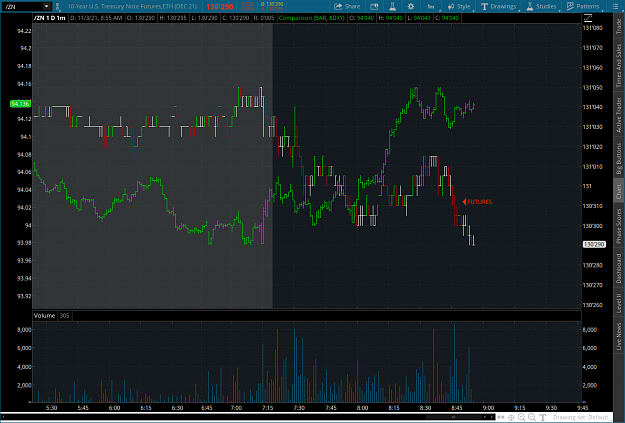Click the scroll right arrow
The width and height of the screenshot is (625, 423).
click(490, 417)
